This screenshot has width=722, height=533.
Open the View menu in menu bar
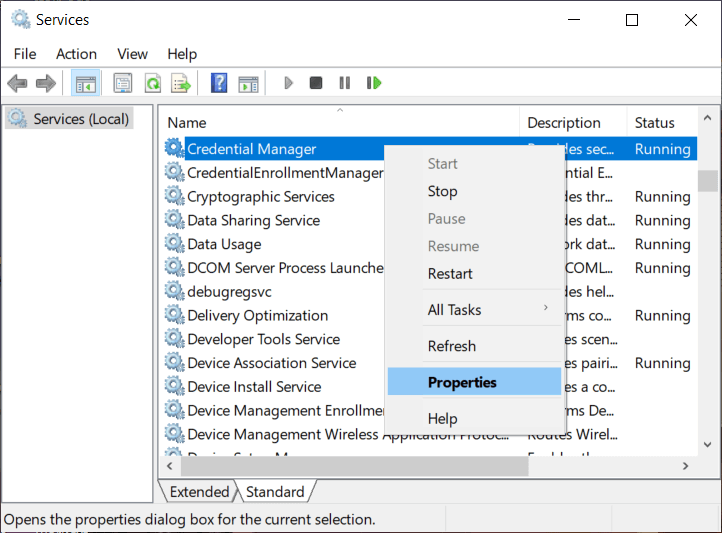coord(132,54)
